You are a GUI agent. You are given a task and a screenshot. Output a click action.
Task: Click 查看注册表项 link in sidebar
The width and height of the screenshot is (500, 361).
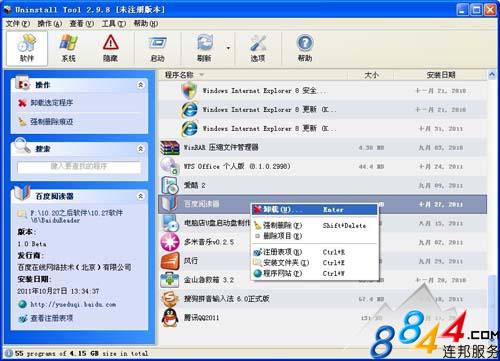point(51,318)
